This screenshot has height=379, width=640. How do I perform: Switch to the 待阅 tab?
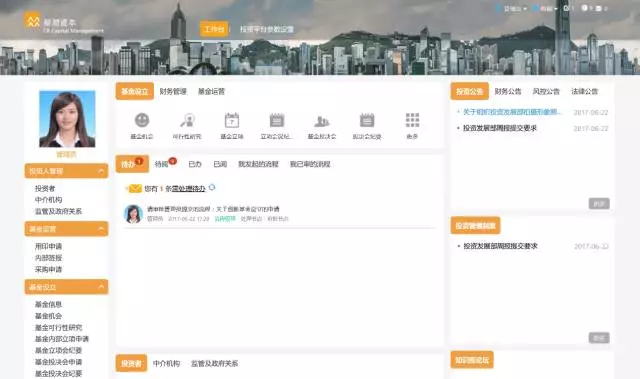162,164
